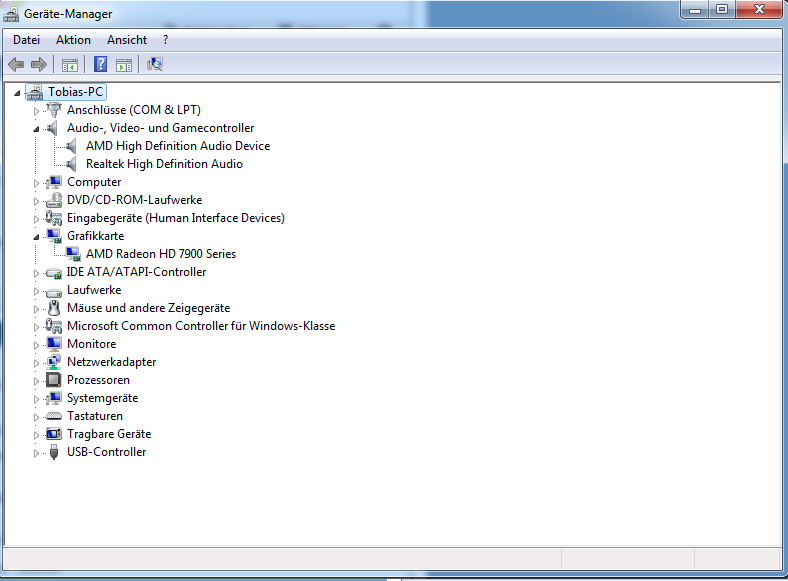Open the Help toolbar icon
Viewport: 788px width, 581px height.
coord(101,64)
